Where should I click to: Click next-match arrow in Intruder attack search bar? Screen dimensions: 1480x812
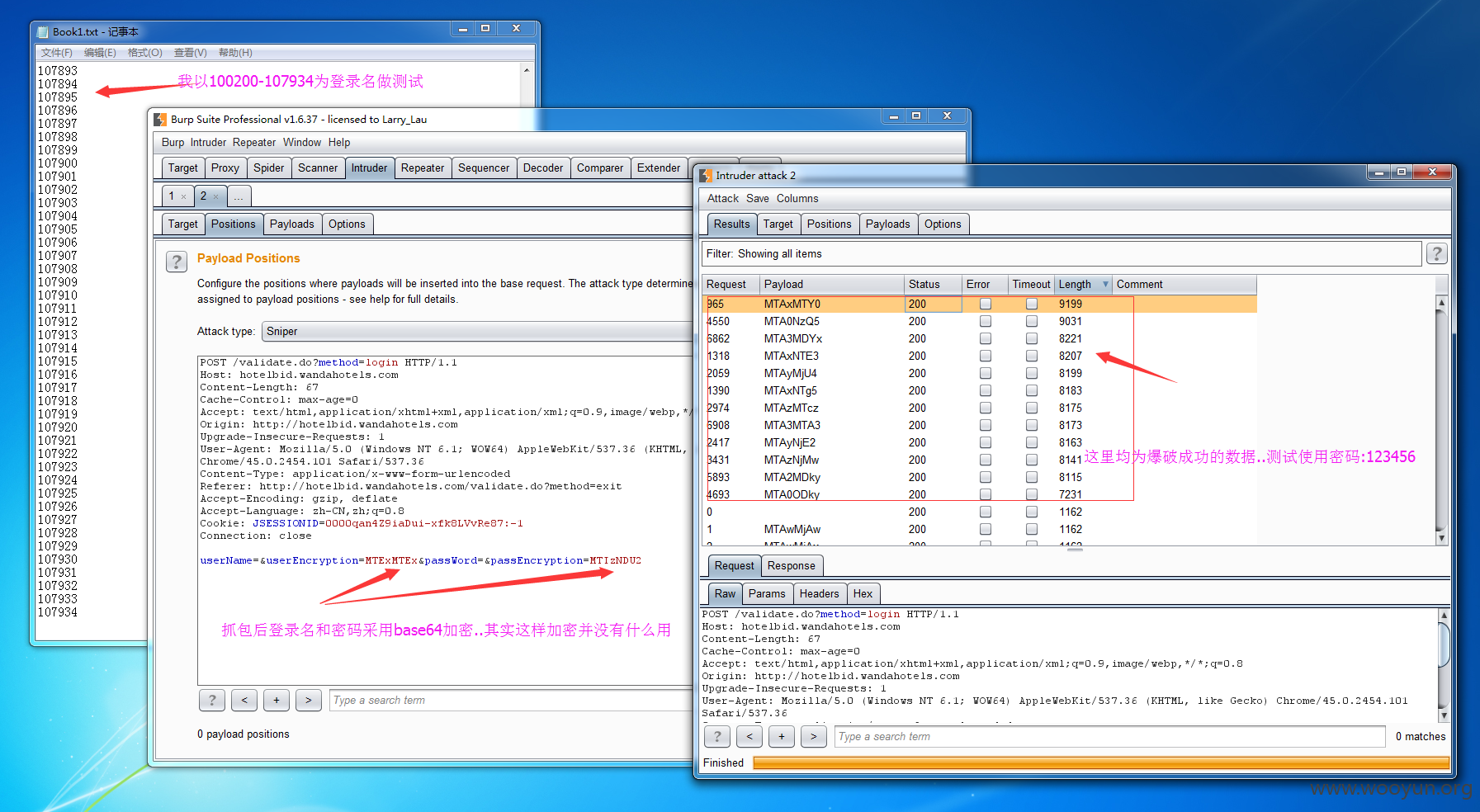814,736
